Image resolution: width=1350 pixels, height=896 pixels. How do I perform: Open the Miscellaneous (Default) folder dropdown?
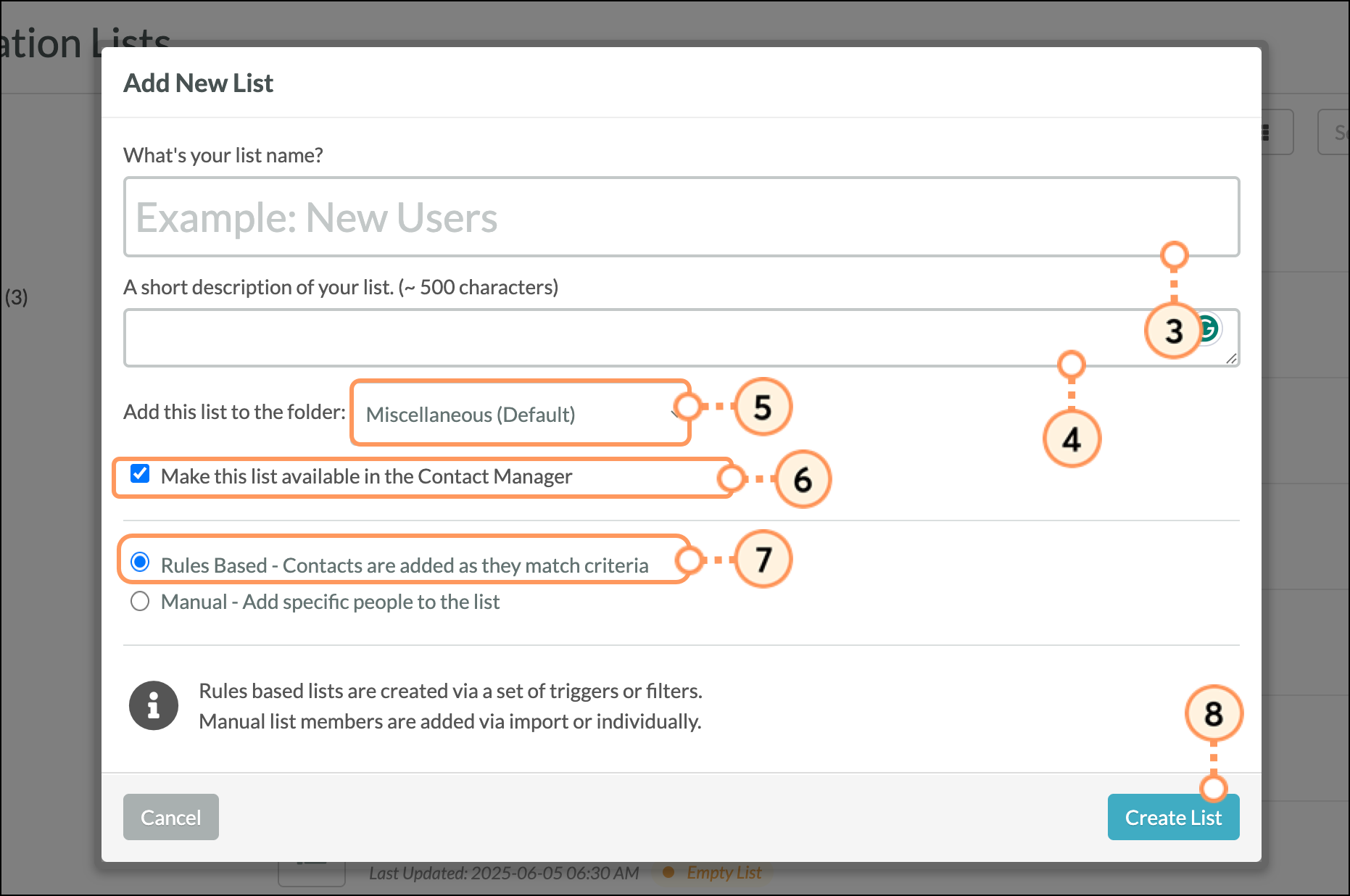click(519, 414)
